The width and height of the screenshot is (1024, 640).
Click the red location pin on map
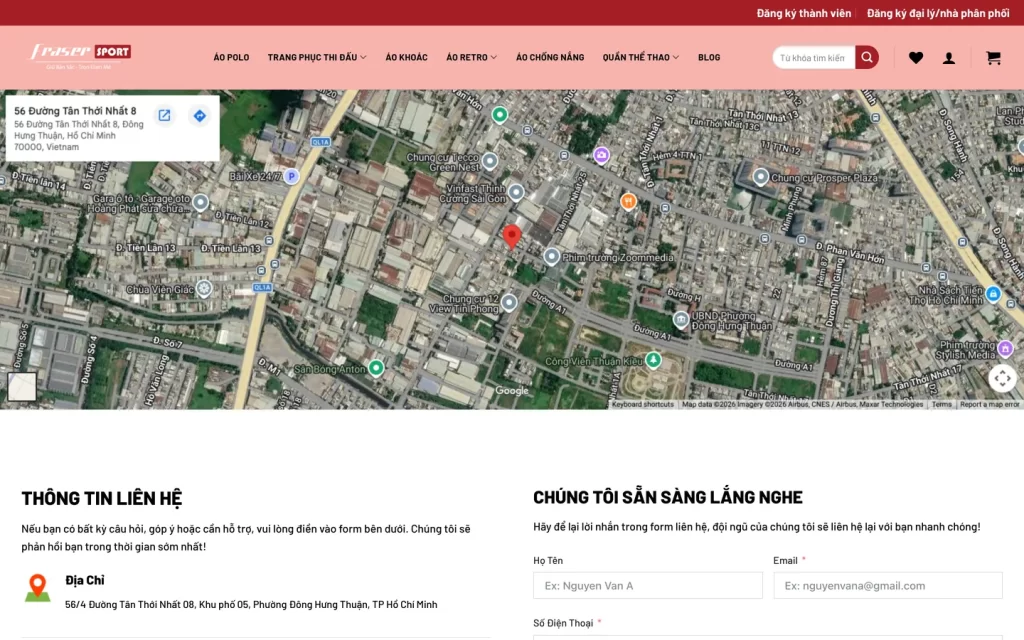(512, 236)
